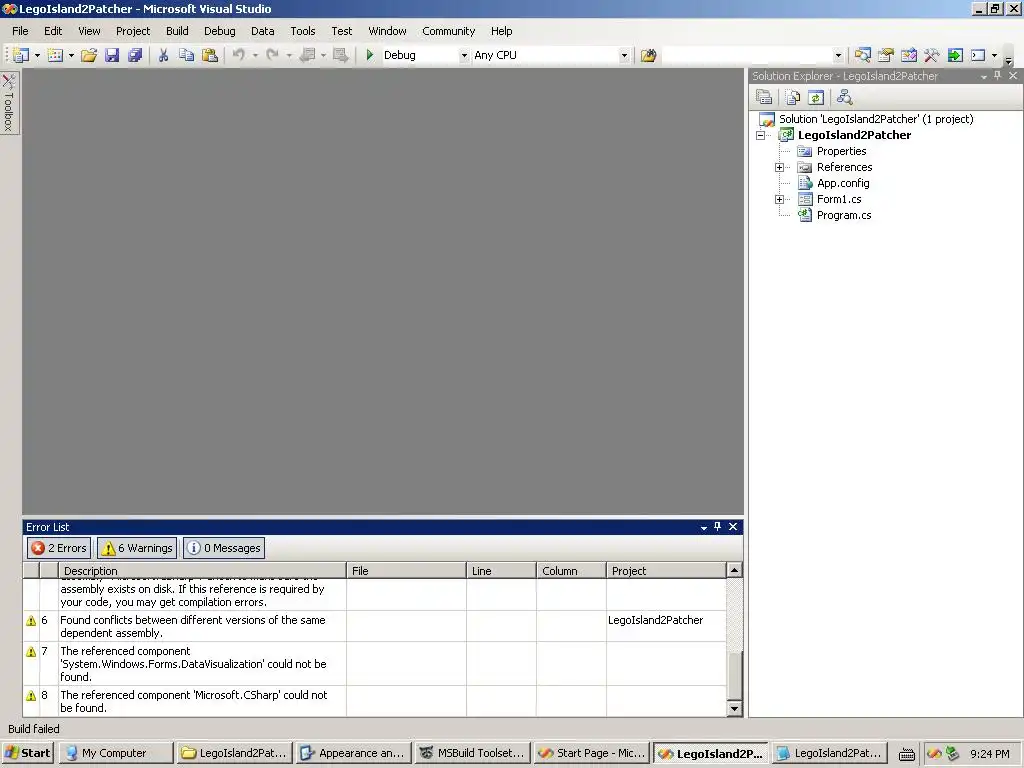Image resolution: width=1024 pixels, height=768 pixels.
Task: Click the Undo arrow icon
Action: tap(239, 56)
